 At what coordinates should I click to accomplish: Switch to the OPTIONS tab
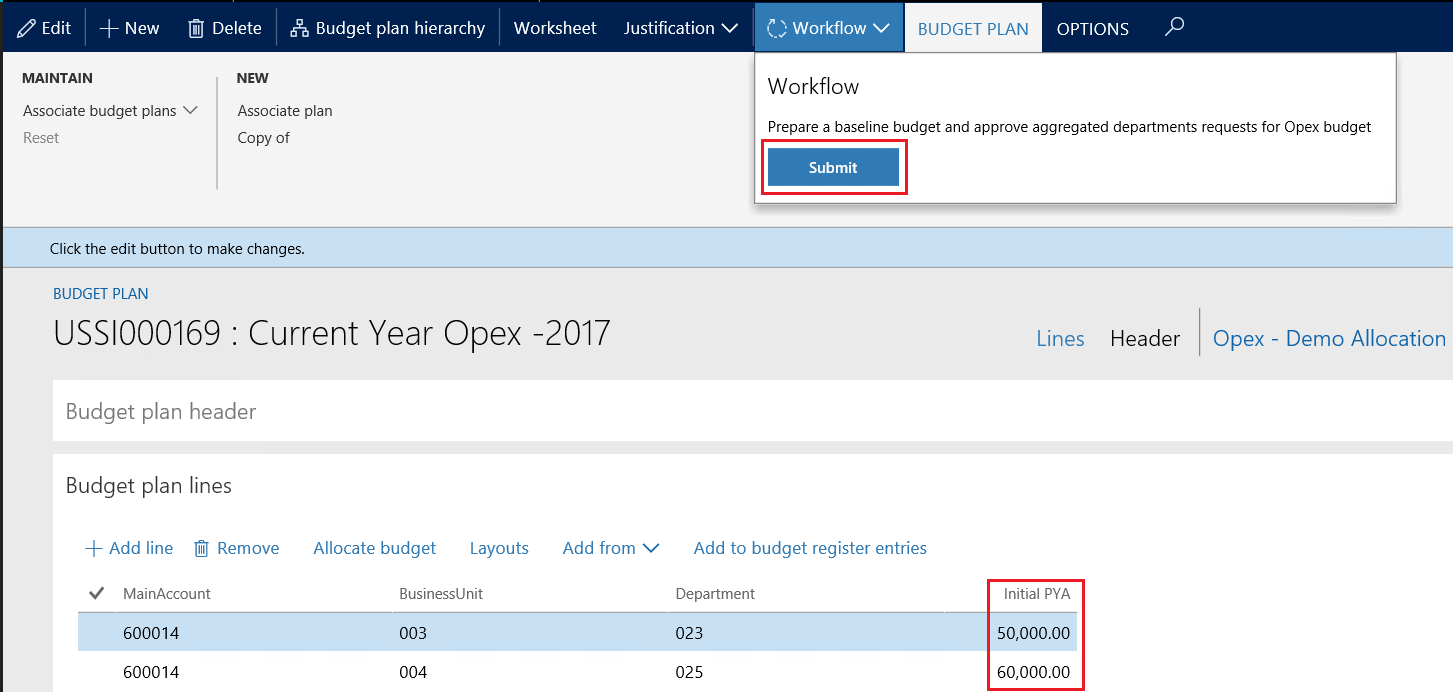click(1092, 27)
